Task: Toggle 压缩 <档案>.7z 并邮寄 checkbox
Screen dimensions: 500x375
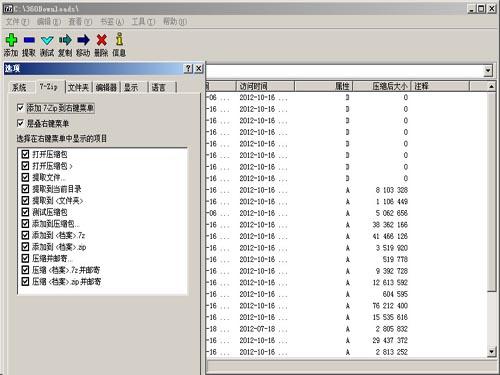Action: click(x=25, y=270)
